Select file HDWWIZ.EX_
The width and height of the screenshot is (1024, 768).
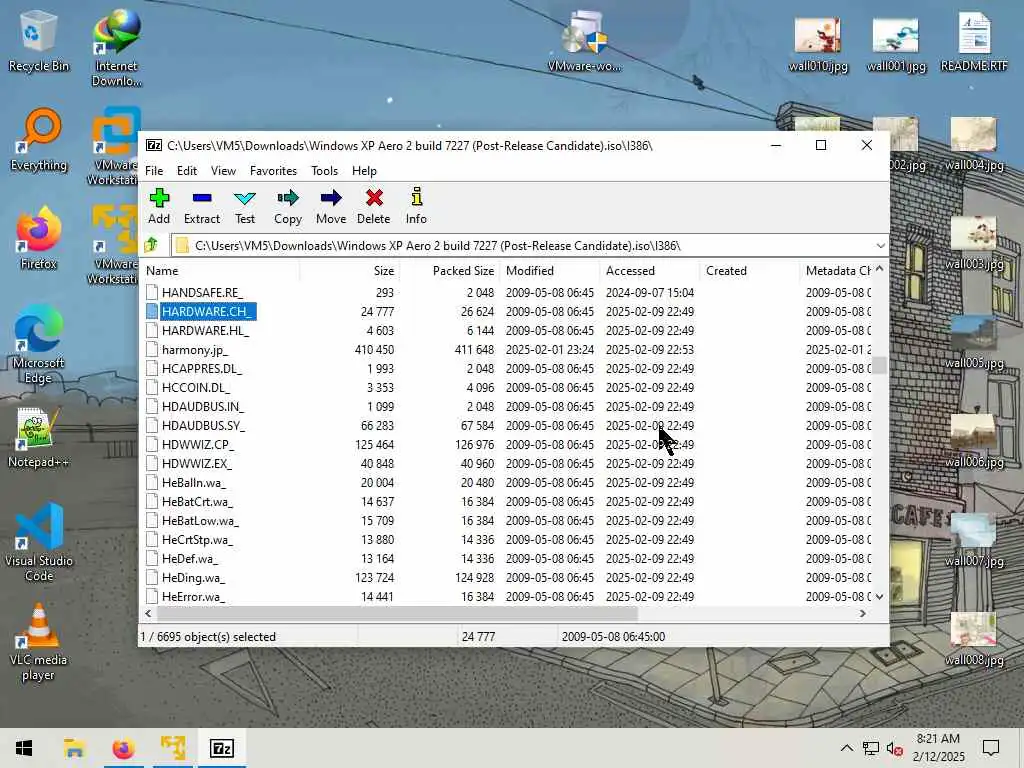(x=197, y=464)
